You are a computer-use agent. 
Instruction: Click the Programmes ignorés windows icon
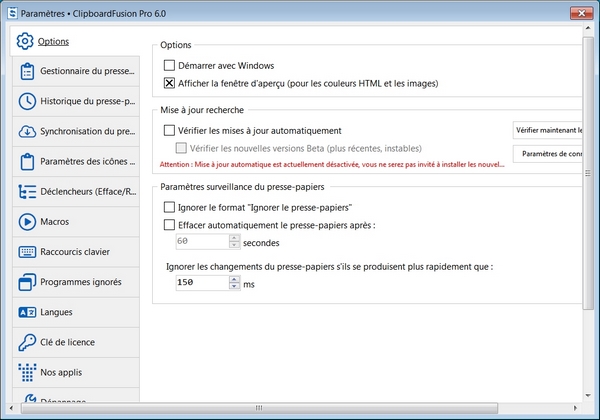27,282
